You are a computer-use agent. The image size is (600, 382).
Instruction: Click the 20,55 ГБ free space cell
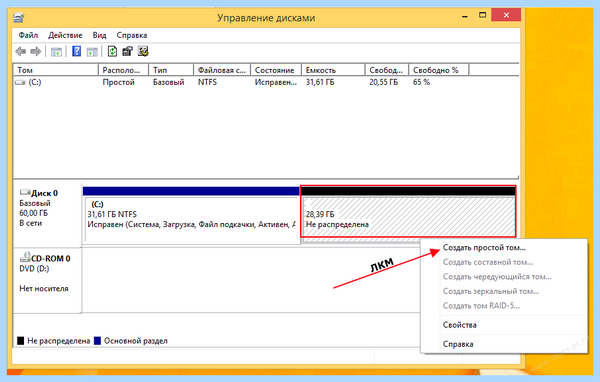pos(383,82)
